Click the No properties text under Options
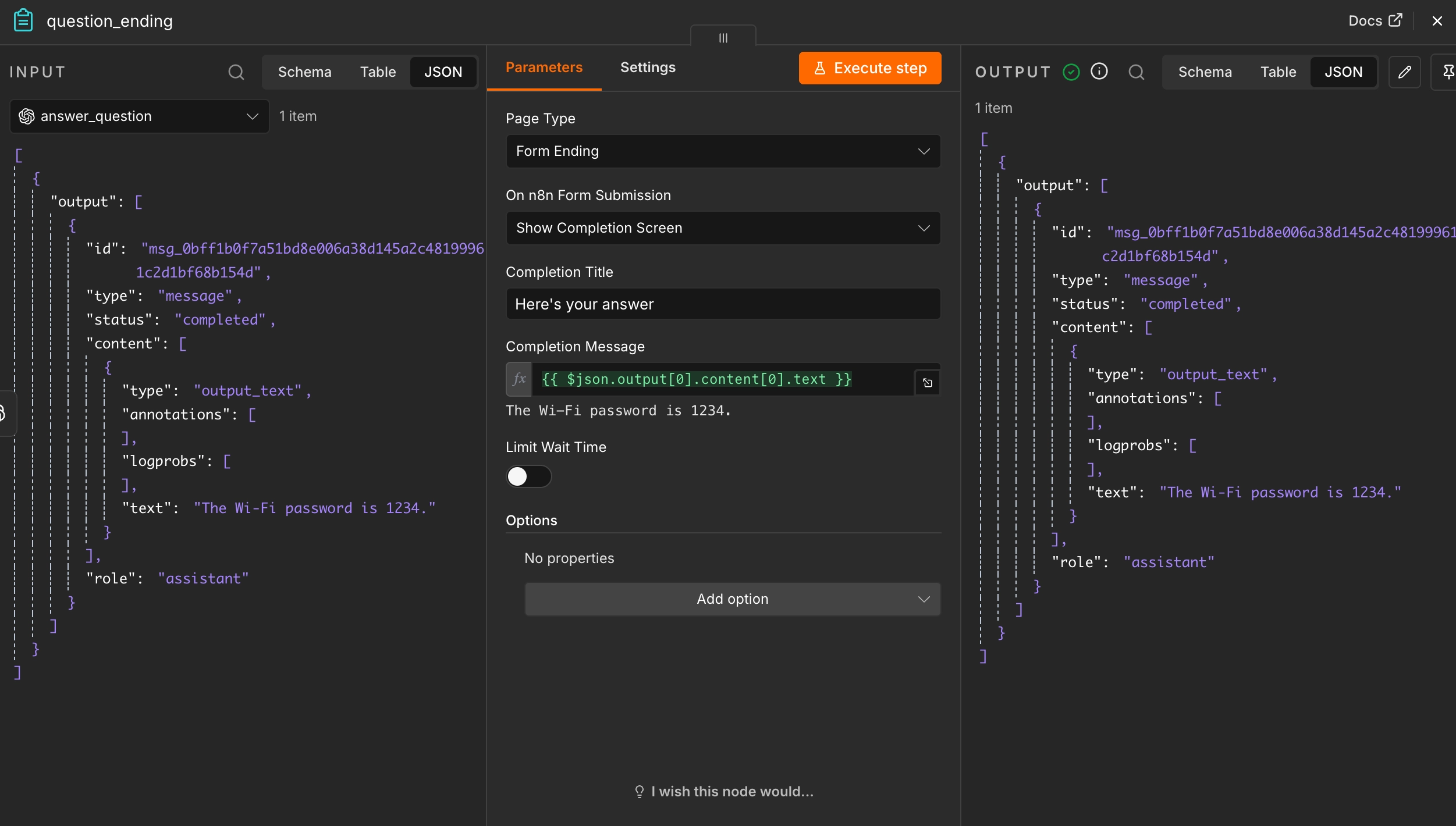Screen dimensions: 1456x826 click(569, 558)
